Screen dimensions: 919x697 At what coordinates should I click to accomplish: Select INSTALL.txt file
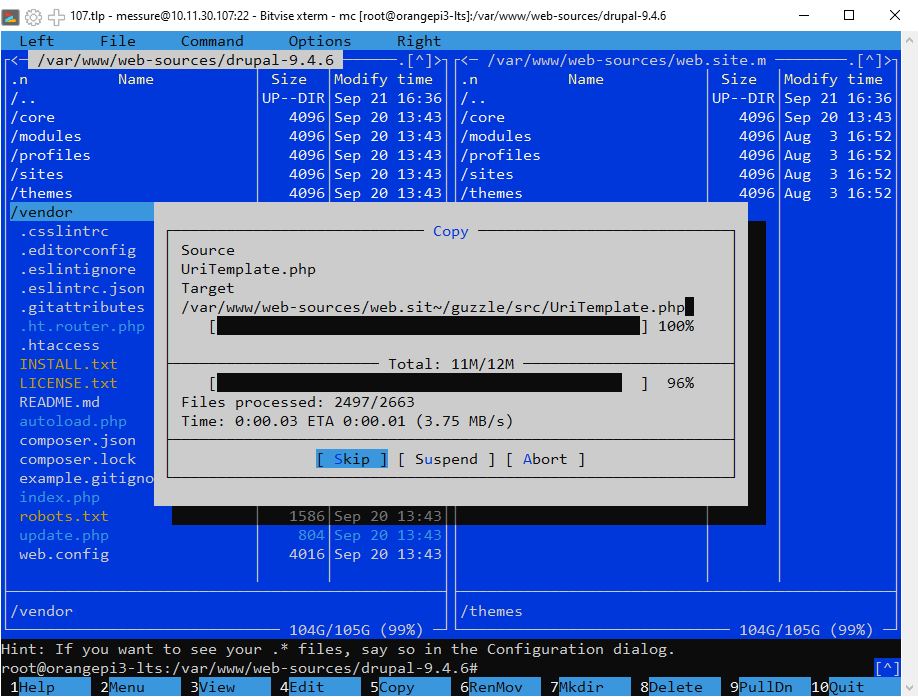pyautogui.click(x=69, y=364)
